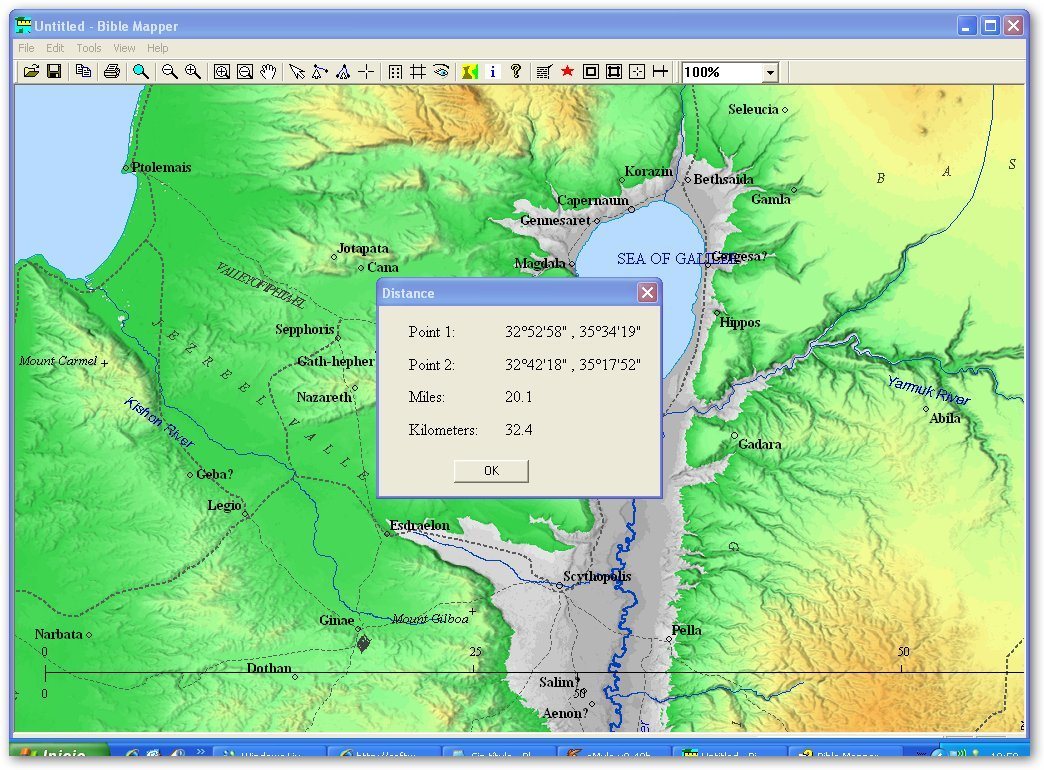The image size is (1044, 770).
Task: Open the View menu
Action: click(x=124, y=47)
